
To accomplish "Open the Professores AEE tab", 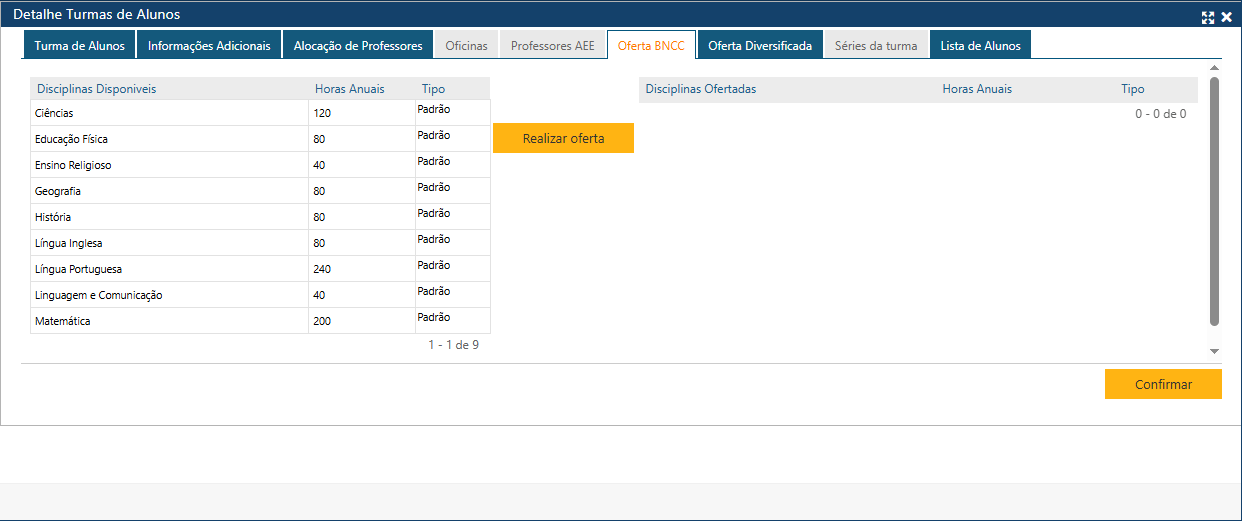I will point(552,46).
